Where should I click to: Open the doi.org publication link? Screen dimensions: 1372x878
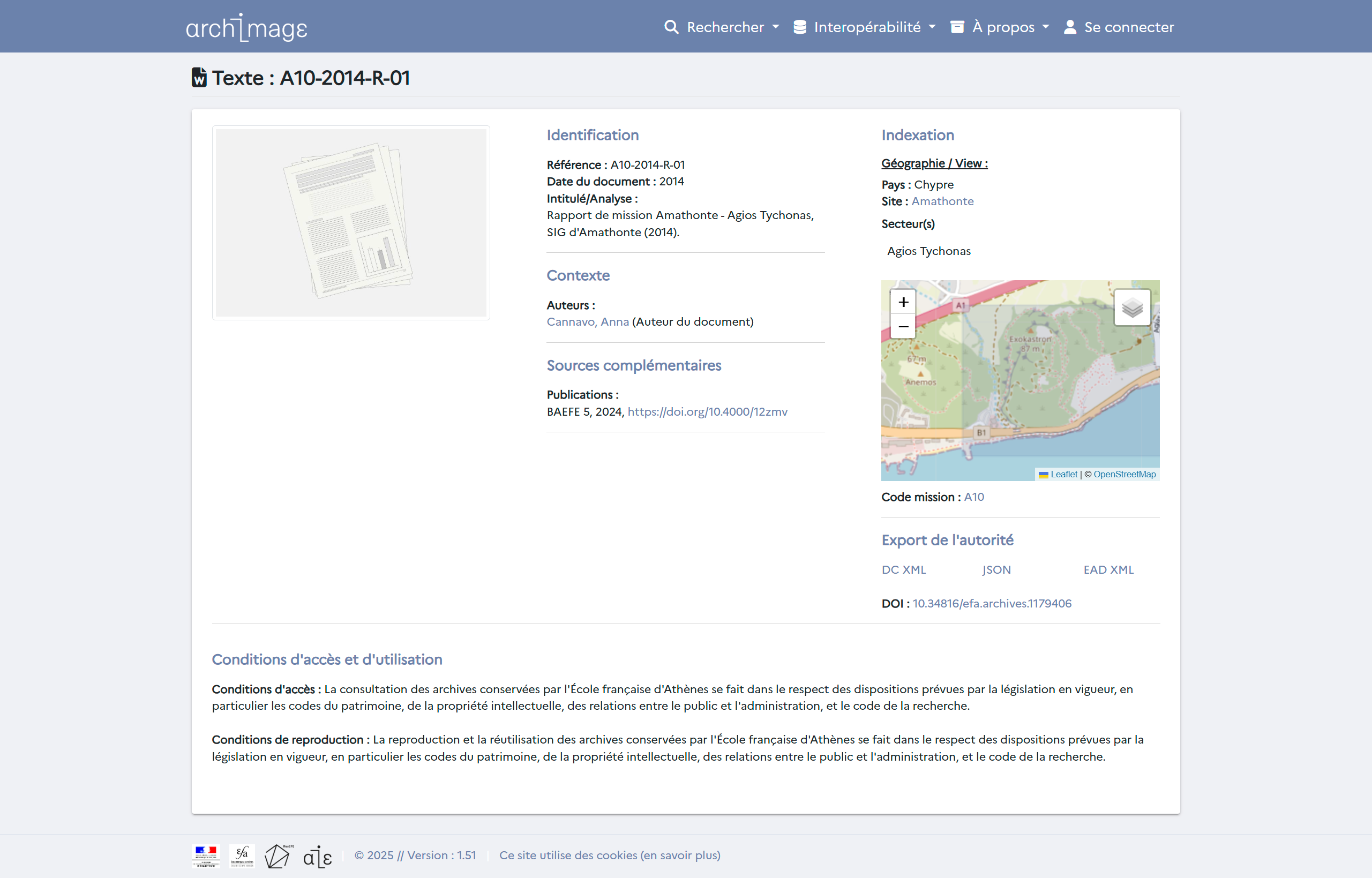click(707, 411)
